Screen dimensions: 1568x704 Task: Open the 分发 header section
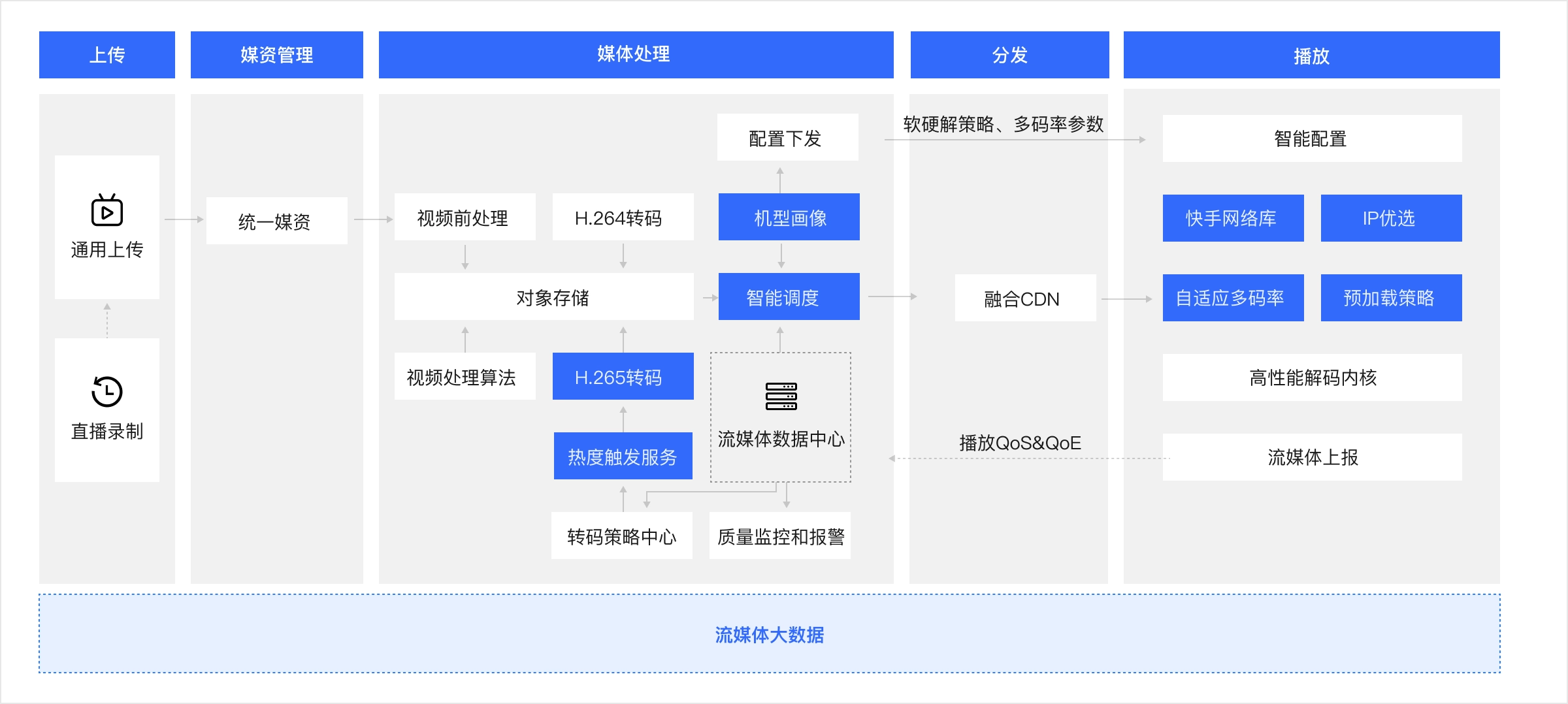coord(1009,55)
